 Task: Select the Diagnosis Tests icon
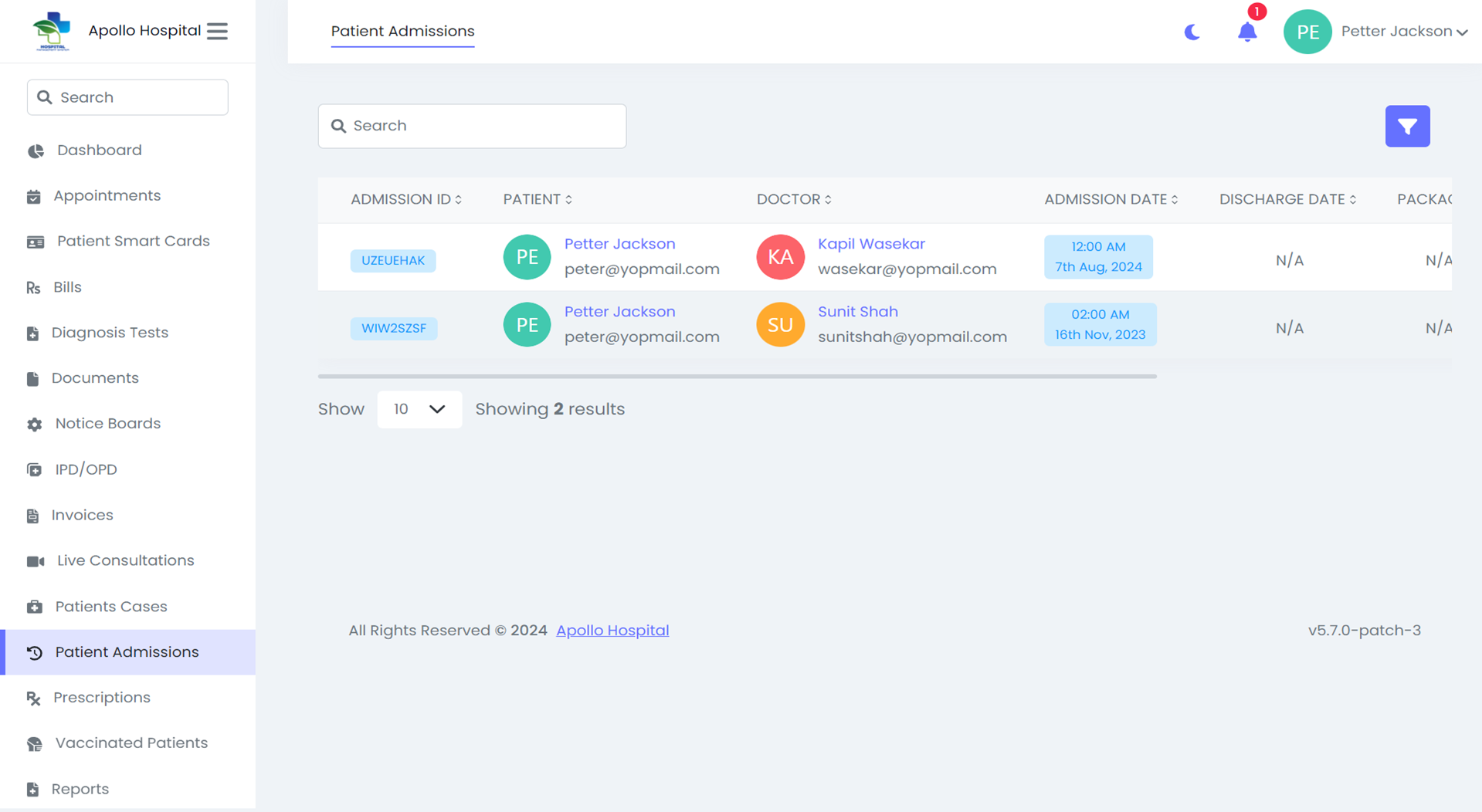(33, 333)
